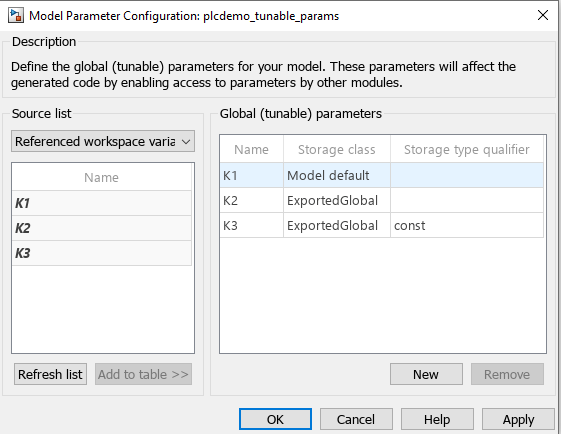Image resolution: width=561 pixels, height=434 pixels.
Task: Edit the const qualifier for K3
Action: click(467, 225)
